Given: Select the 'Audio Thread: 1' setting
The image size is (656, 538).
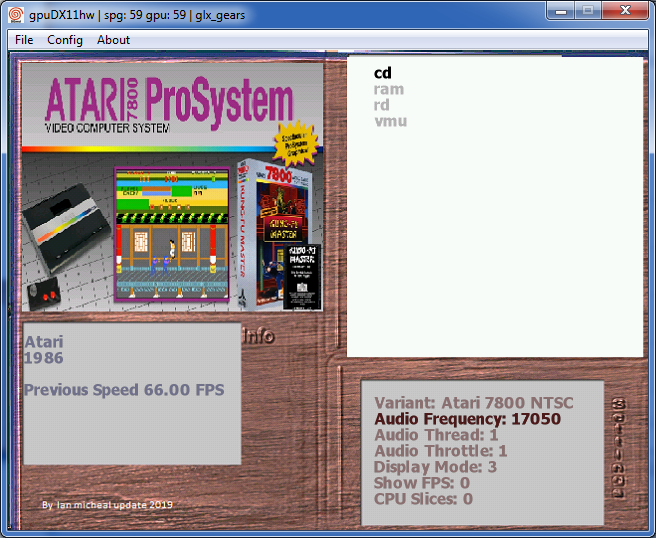Looking at the screenshot, I should 436,435.
